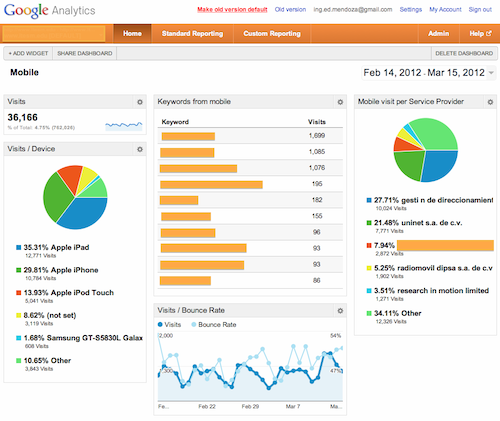Viewport: 500px width, 421px height.
Task: Click the 10.65% Other legend swatch
Action: [x=19, y=361]
